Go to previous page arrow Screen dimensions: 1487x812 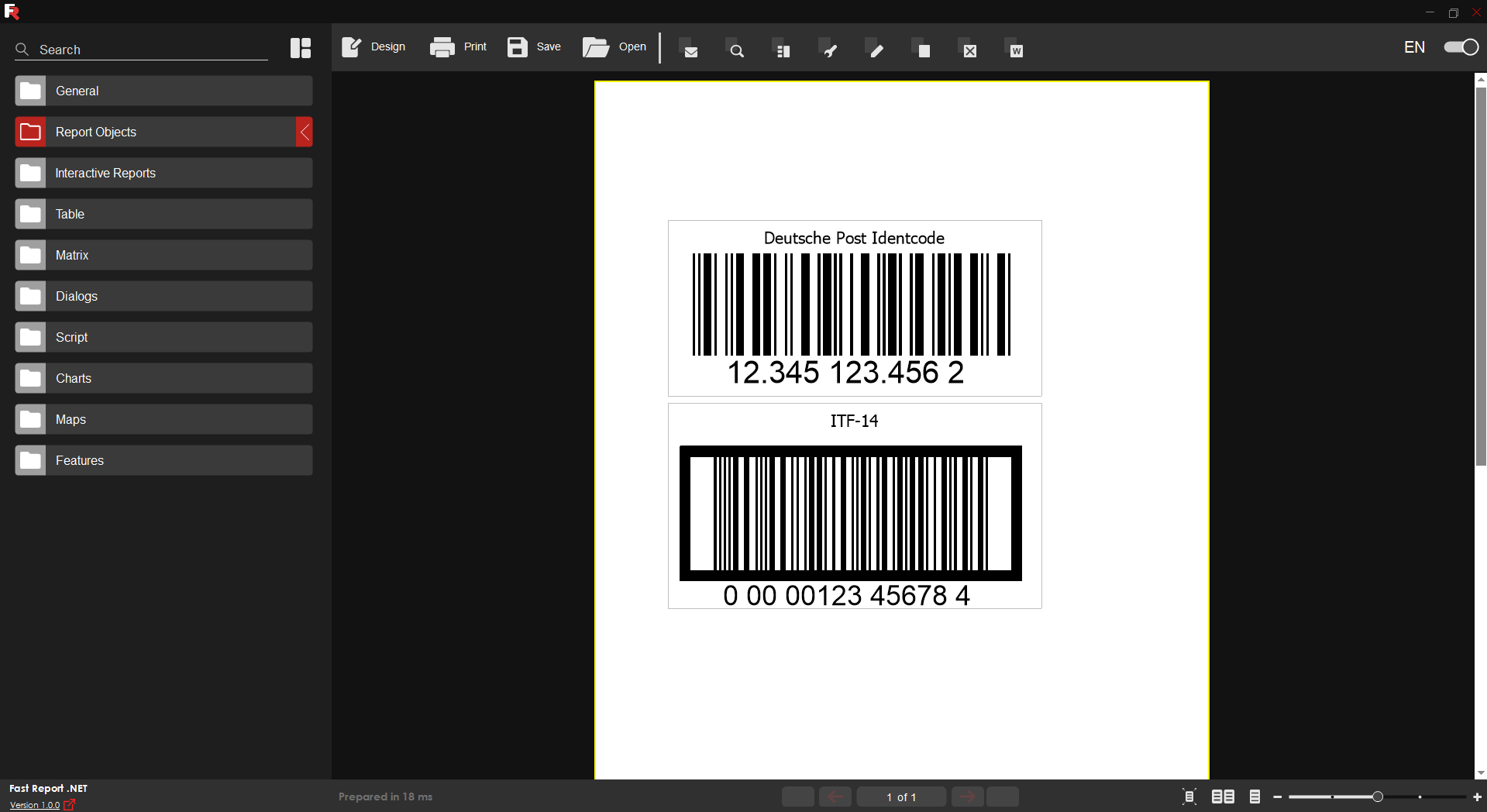click(x=835, y=797)
